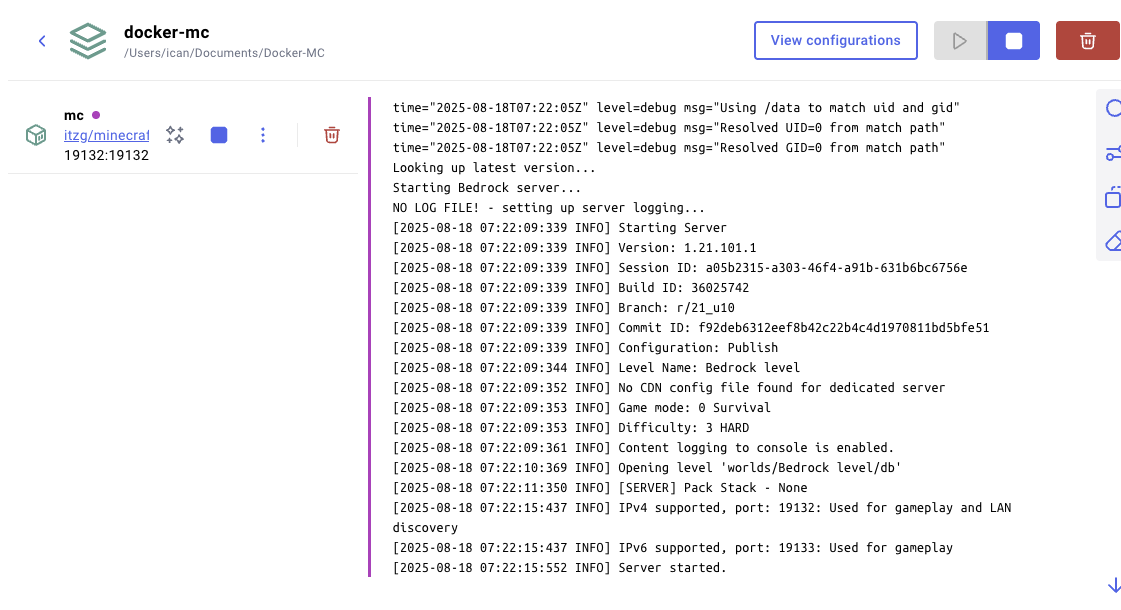Click the 'Resolved UID=0' log line
The image size is (1121, 610).
point(668,128)
